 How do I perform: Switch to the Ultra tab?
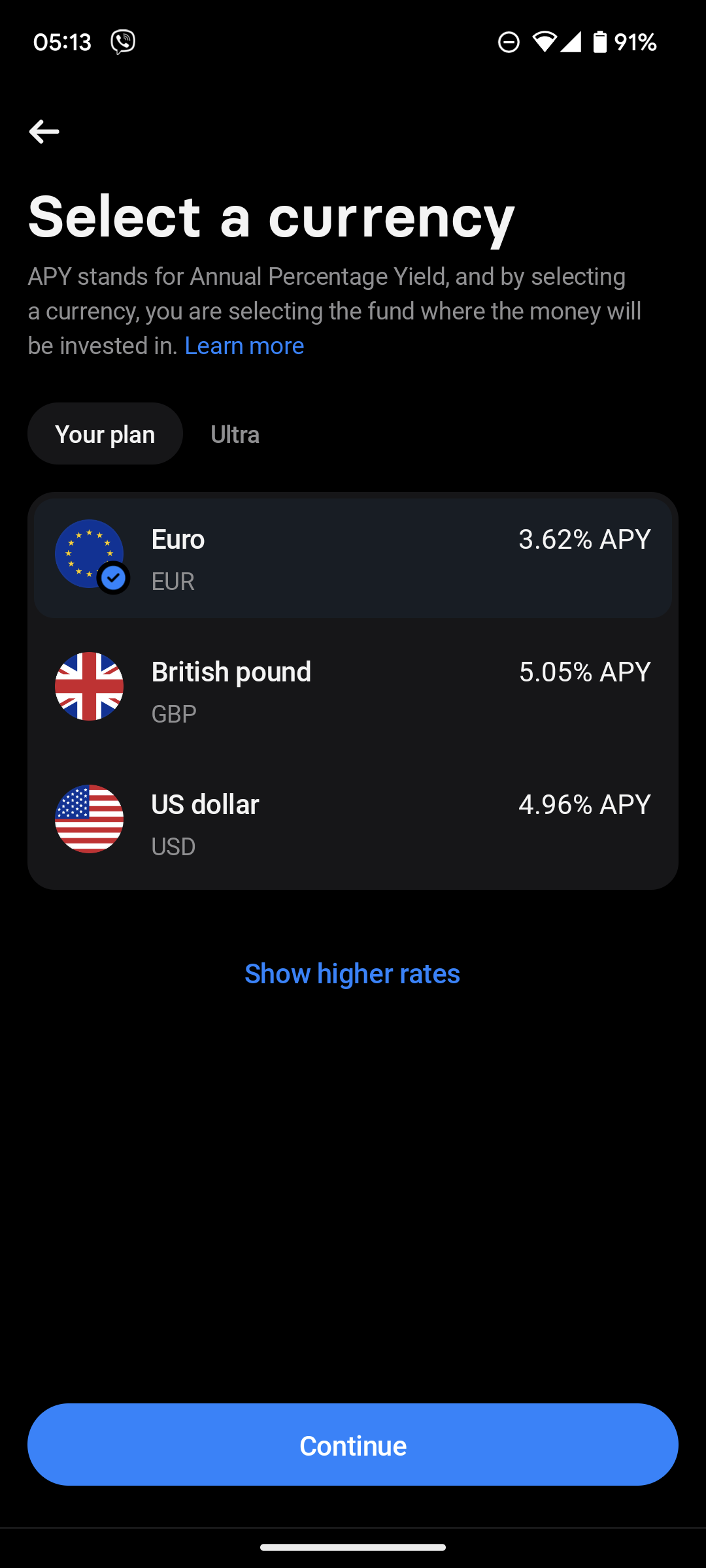coord(235,434)
